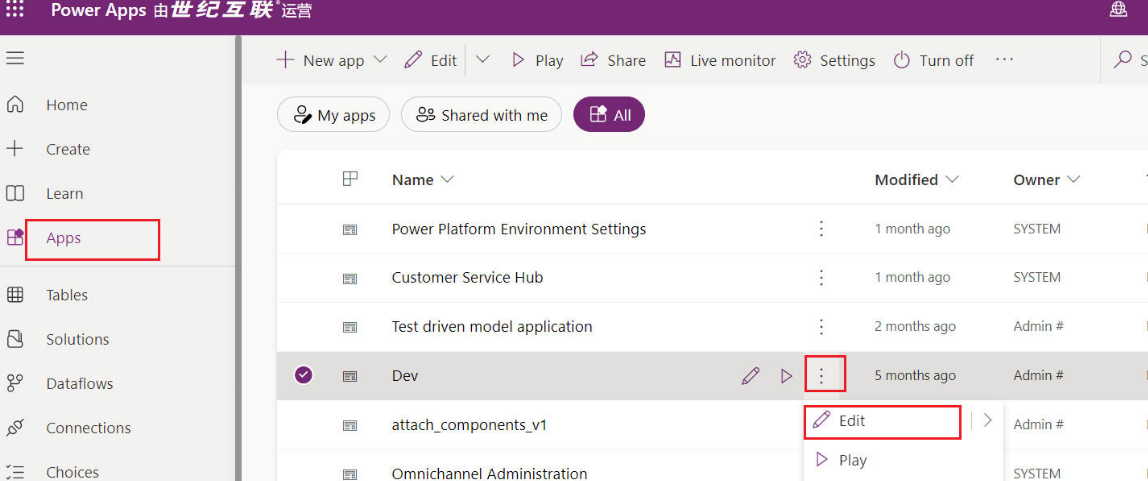Open Choices in the sidebar
Viewport: 1148px width, 481px height.
(x=72, y=472)
